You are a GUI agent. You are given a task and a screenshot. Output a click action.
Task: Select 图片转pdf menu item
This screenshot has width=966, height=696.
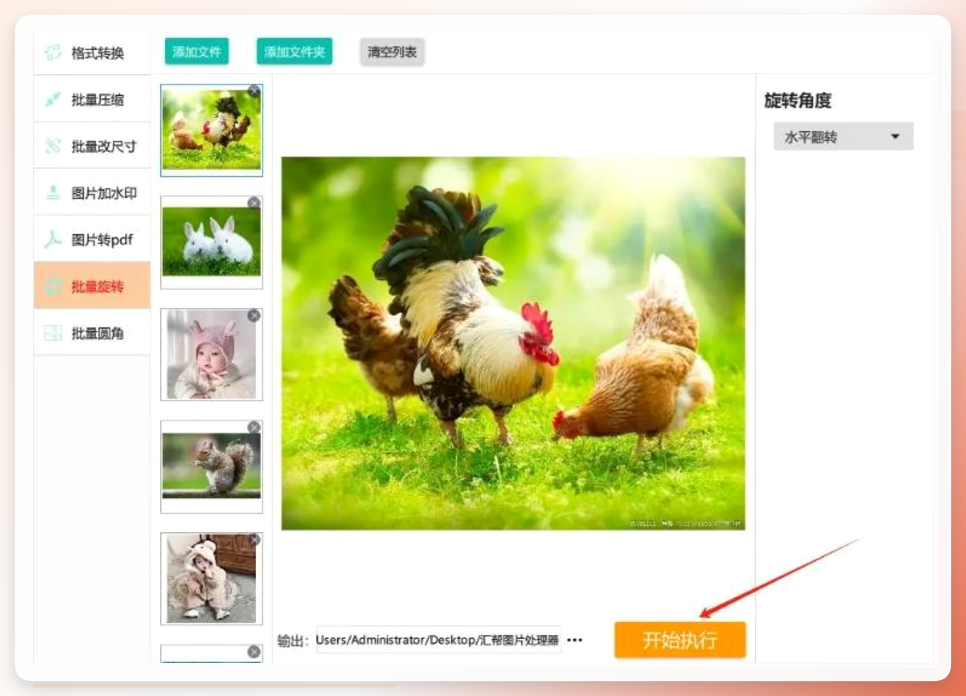[92, 239]
